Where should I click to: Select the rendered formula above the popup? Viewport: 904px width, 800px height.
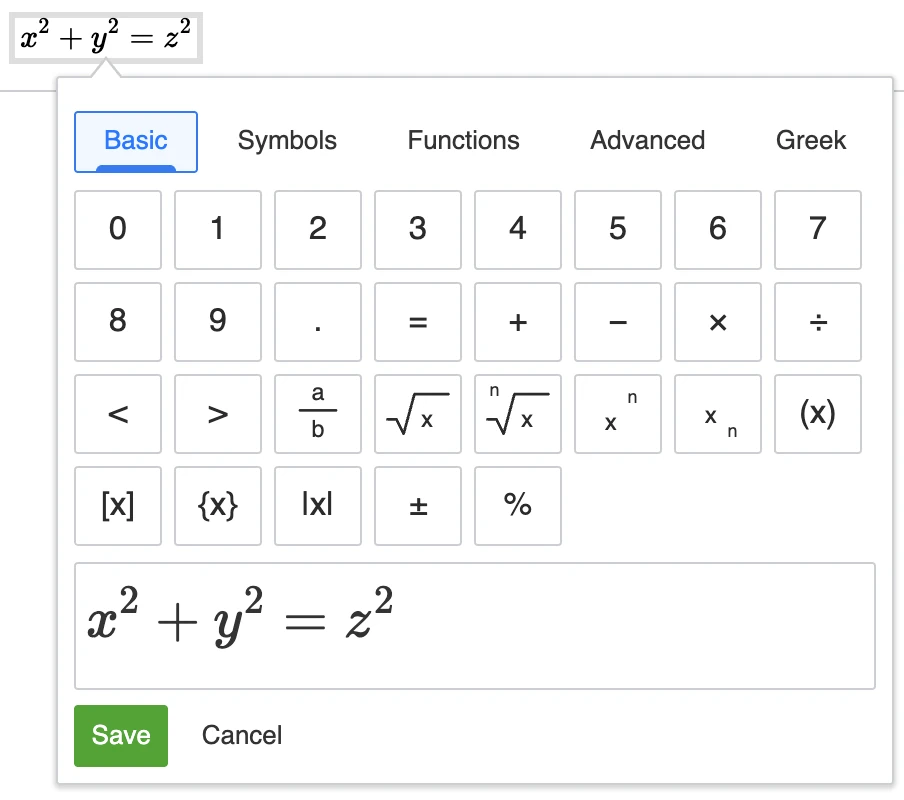pyautogui.click(x=106, y=37)
